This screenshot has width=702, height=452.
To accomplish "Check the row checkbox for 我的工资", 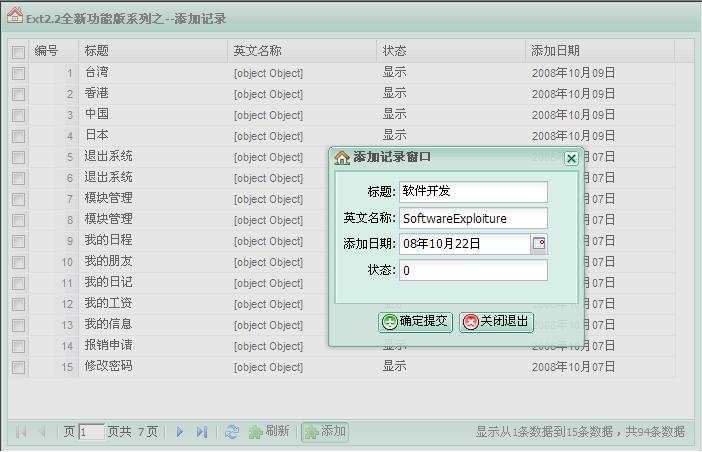I will (18, 305).
